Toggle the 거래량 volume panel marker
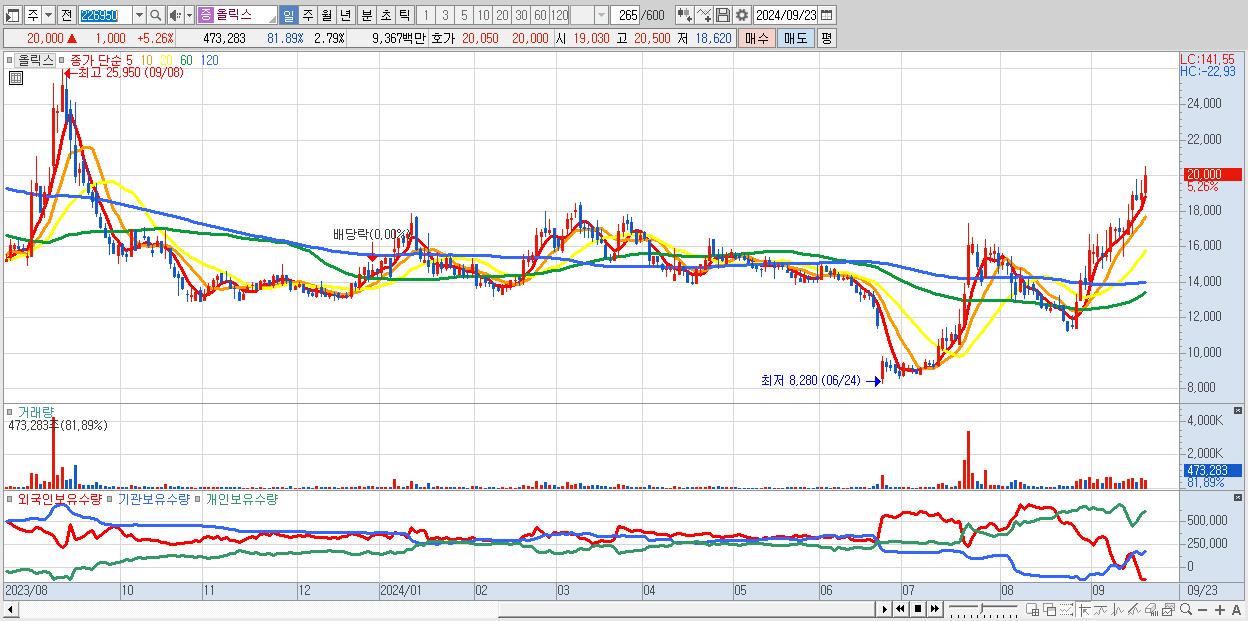Viewport: 1248px width, 621px height. [x=10, y=411]
